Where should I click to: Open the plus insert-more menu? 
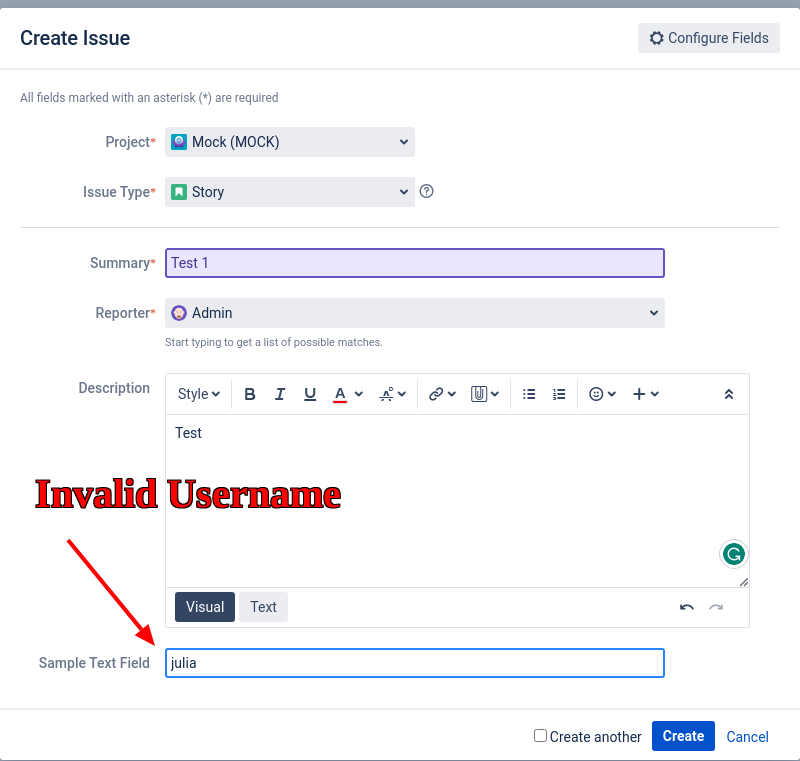[x=645, y=394]
